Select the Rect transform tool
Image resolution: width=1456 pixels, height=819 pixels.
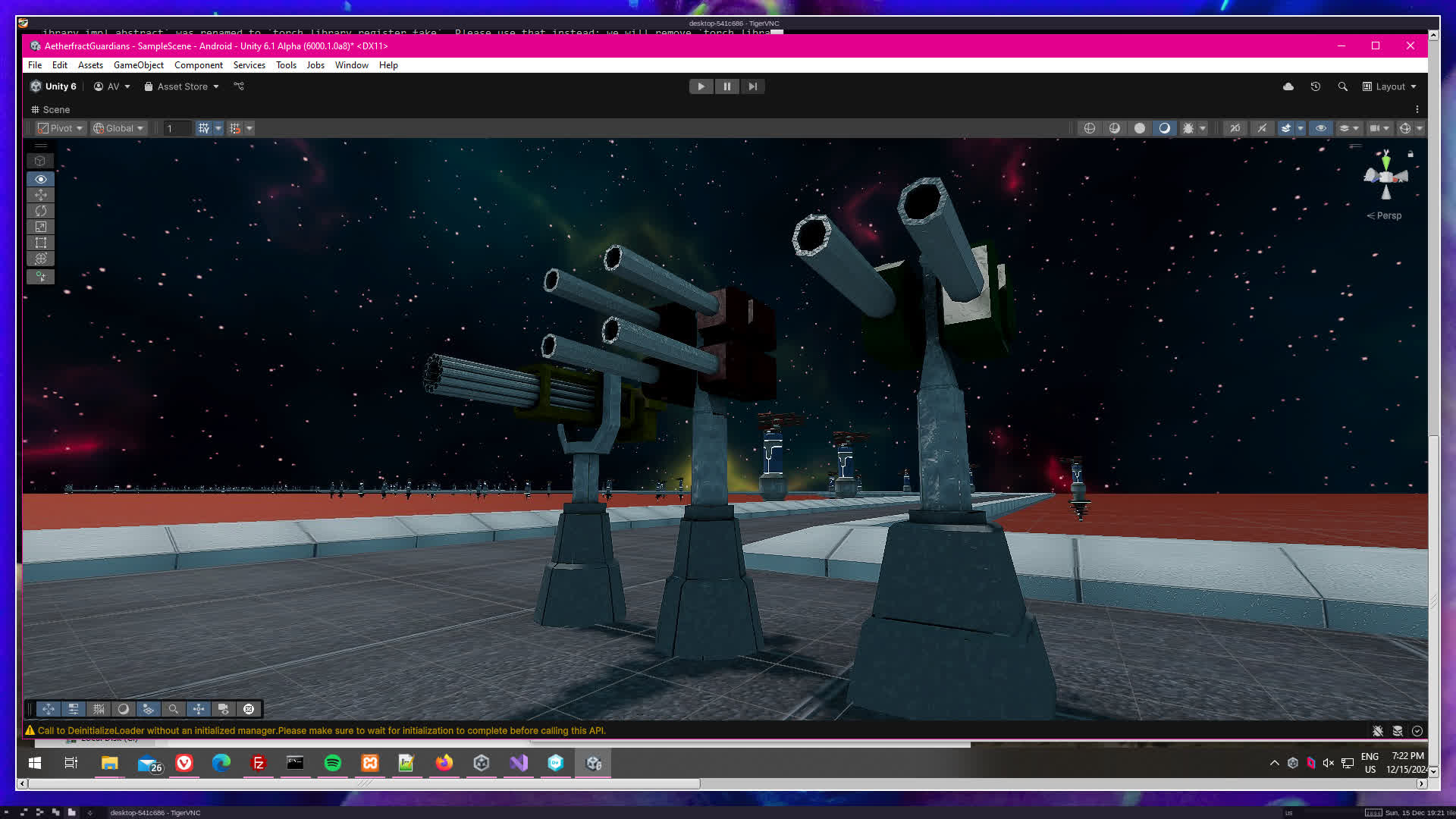coord(41,243)
